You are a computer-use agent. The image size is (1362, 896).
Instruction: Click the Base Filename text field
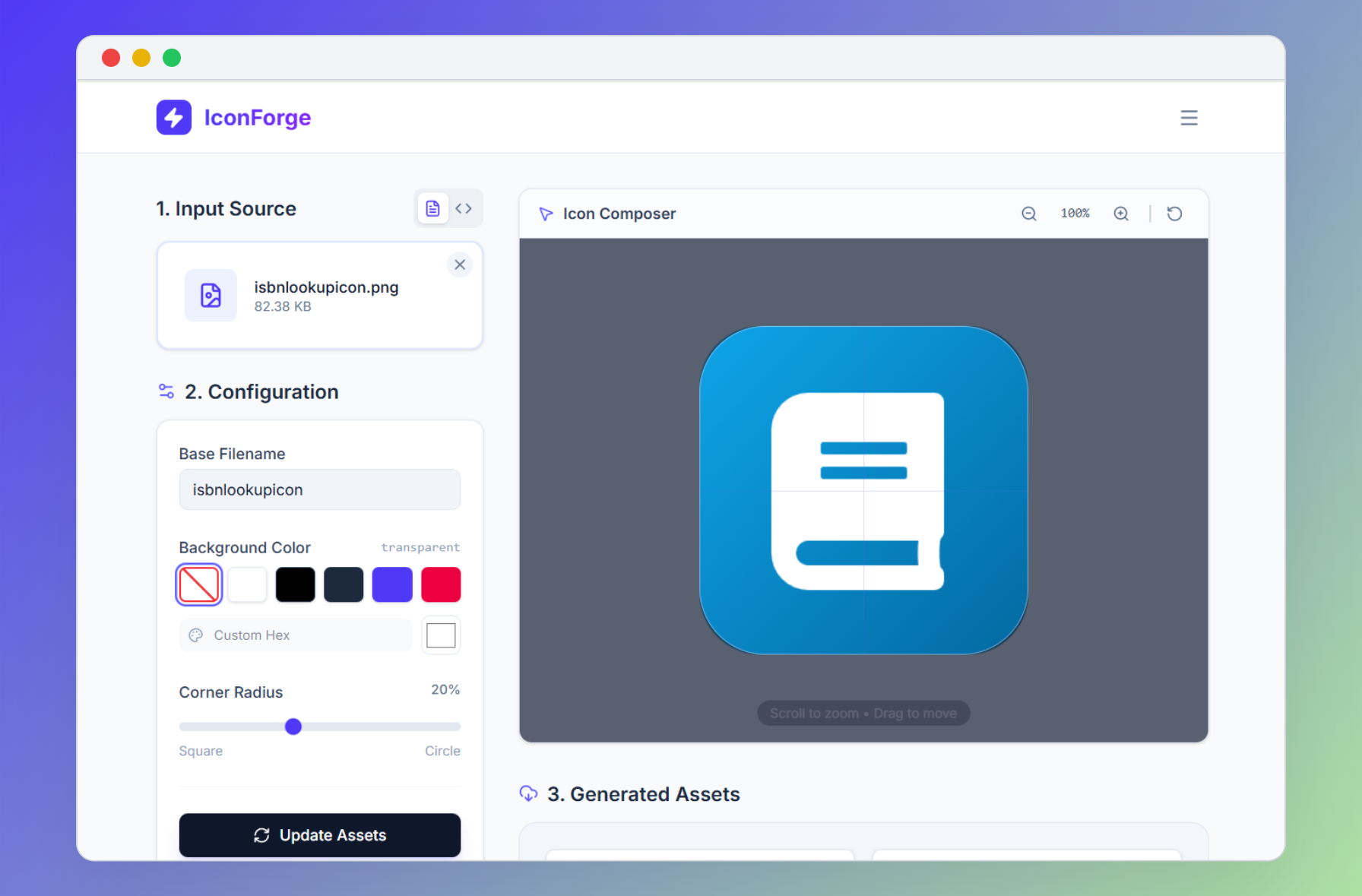319,489
